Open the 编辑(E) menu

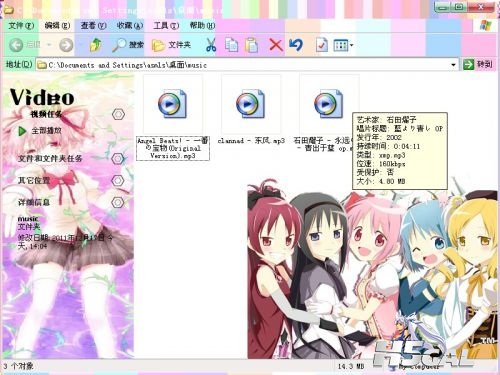pyautogui.click(x=57, y=26)
